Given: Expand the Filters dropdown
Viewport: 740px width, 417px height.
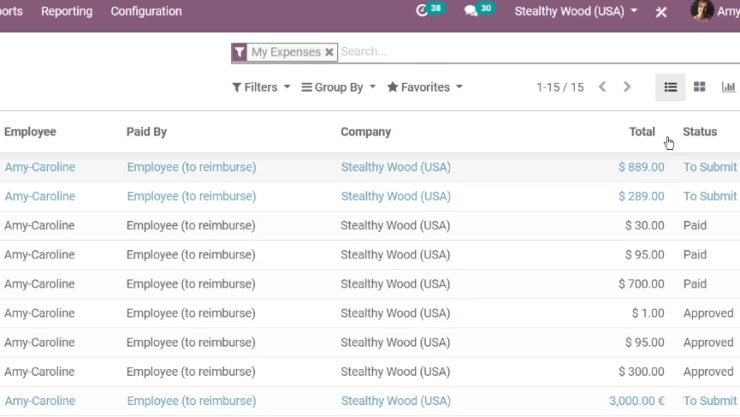Looking at the screenshot, I should tap(261, 87).
